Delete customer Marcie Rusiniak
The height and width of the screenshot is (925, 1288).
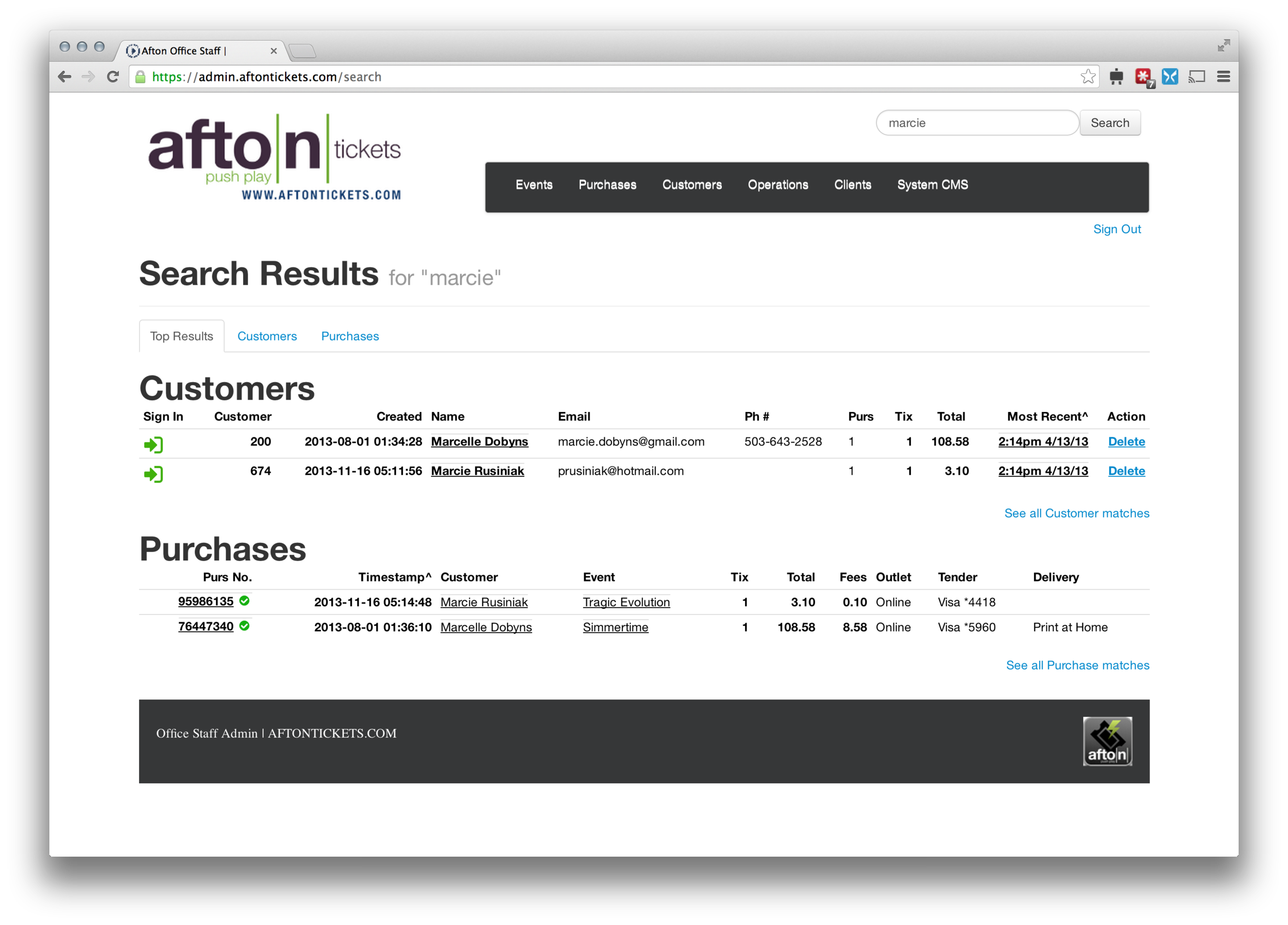pos(1126,471)
